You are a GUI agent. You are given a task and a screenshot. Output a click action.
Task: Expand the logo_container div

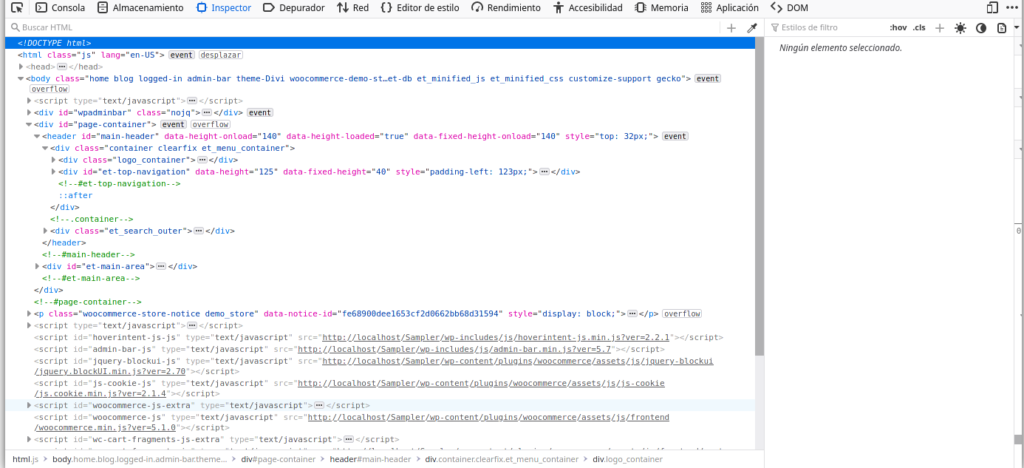point(54,160)
